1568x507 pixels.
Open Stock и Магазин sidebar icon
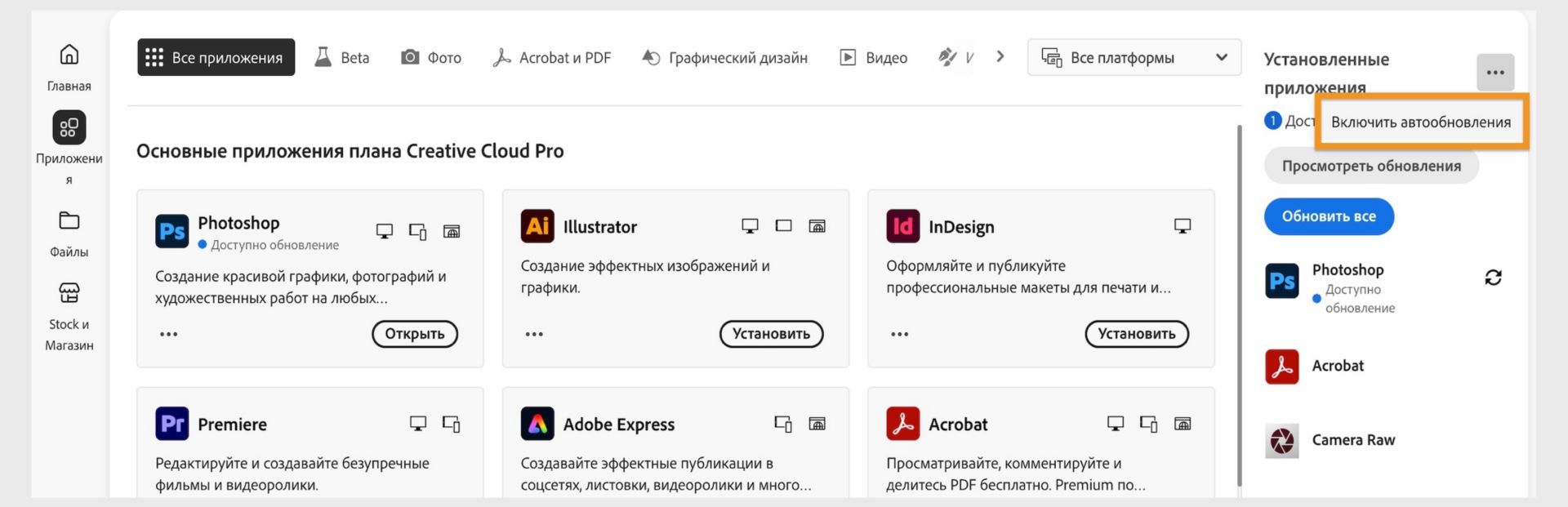[x=69, y=292]
